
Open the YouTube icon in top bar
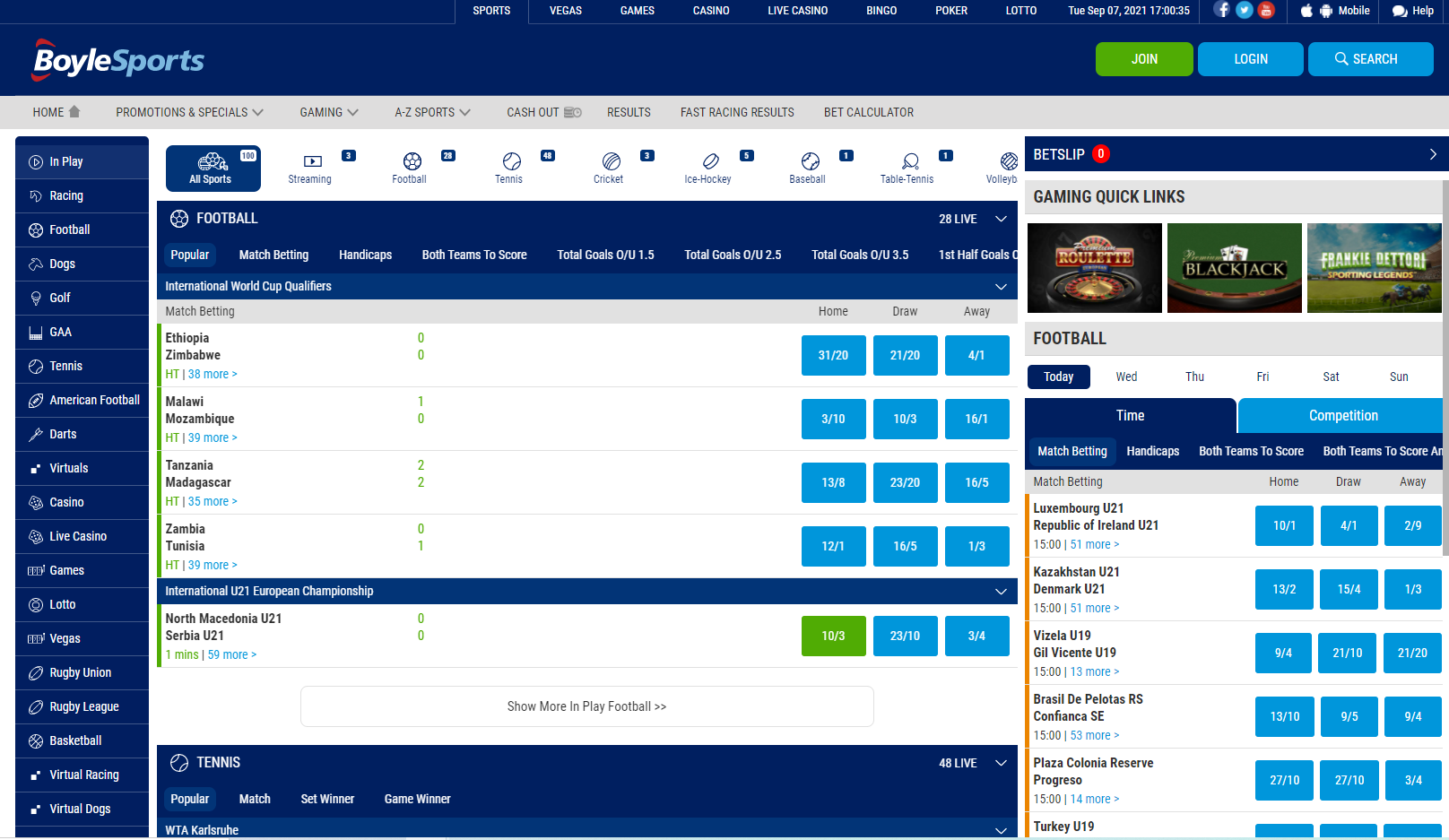(x=1266, y=10)
